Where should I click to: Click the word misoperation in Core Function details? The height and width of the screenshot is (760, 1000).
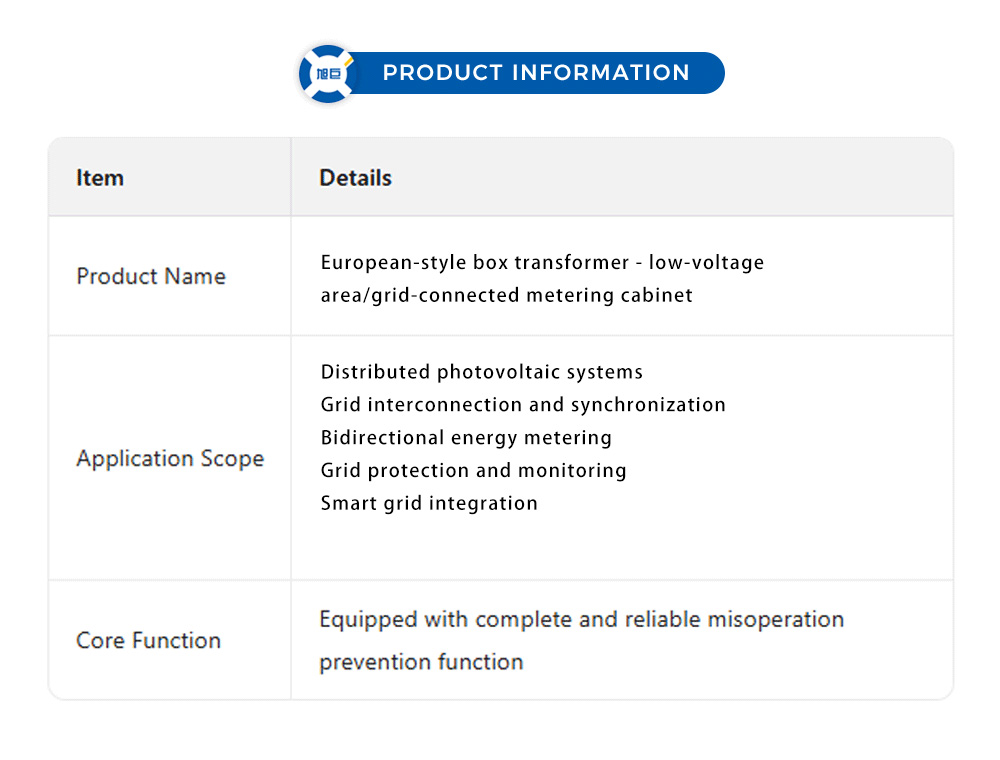tap(776, 620)
